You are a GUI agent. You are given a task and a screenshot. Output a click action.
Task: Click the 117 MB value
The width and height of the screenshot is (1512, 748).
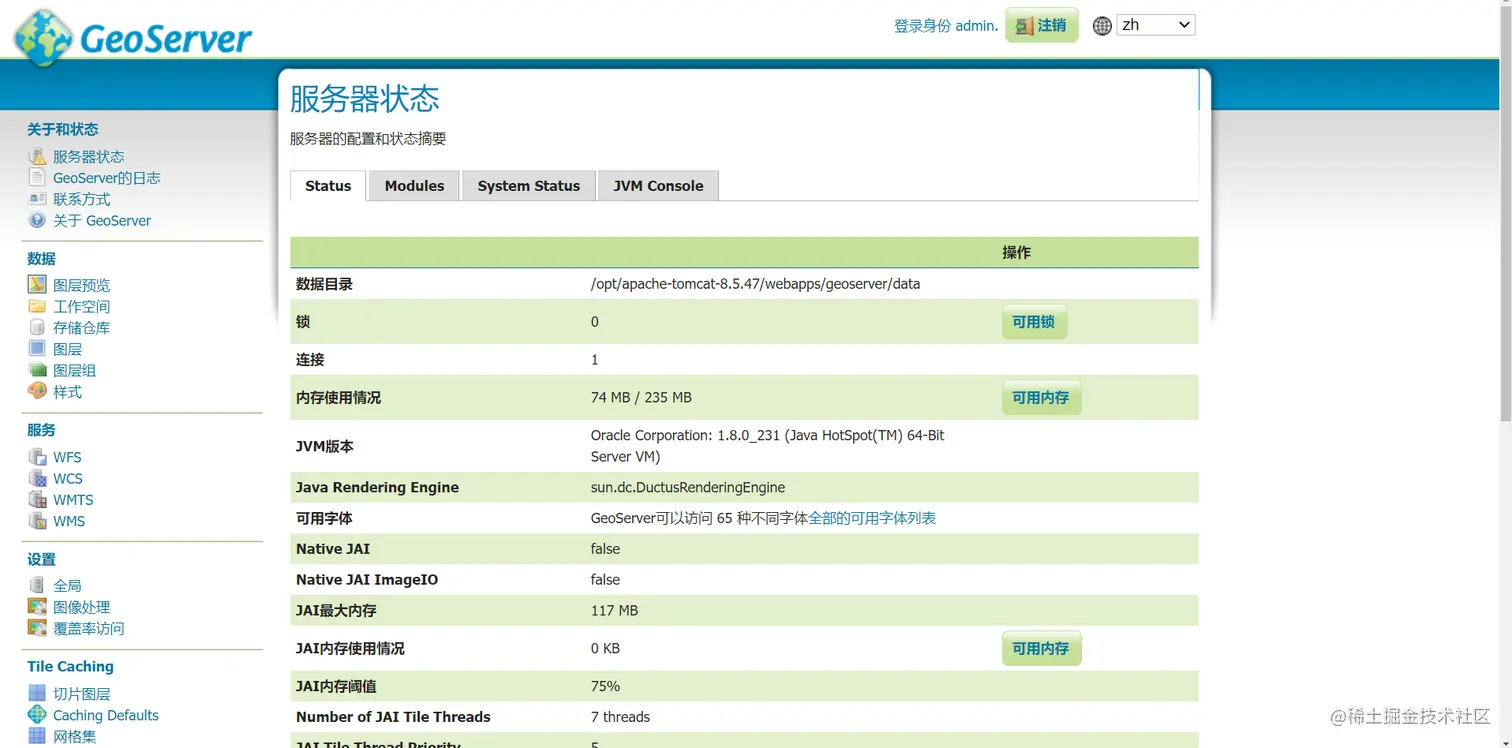coord(614,610)
